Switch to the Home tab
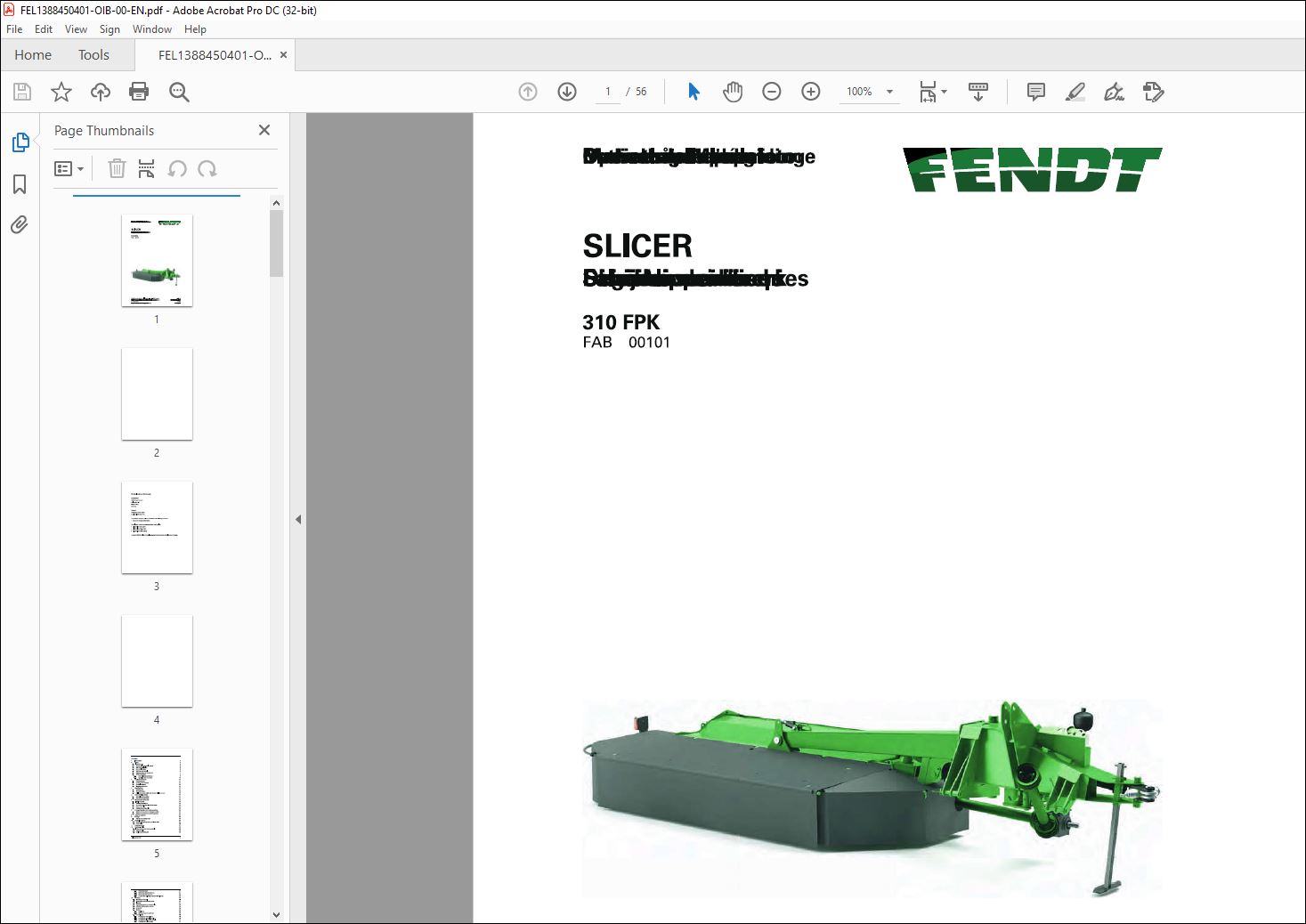The width and height of the screenshot is (1306, 924). coord(33,55)
